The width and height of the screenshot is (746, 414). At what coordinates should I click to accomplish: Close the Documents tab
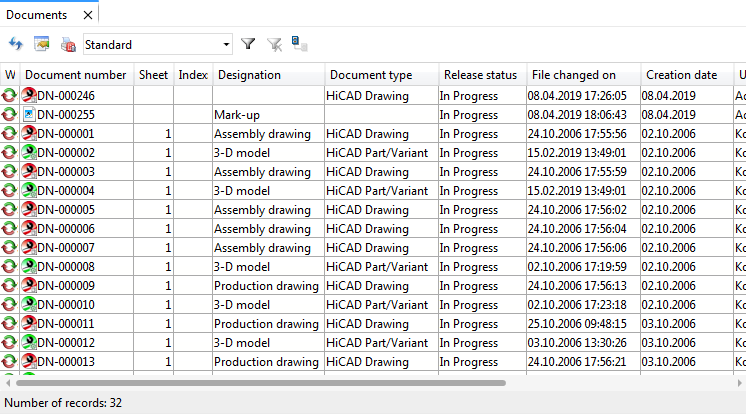pyautogui.click(x=88, y=15)
